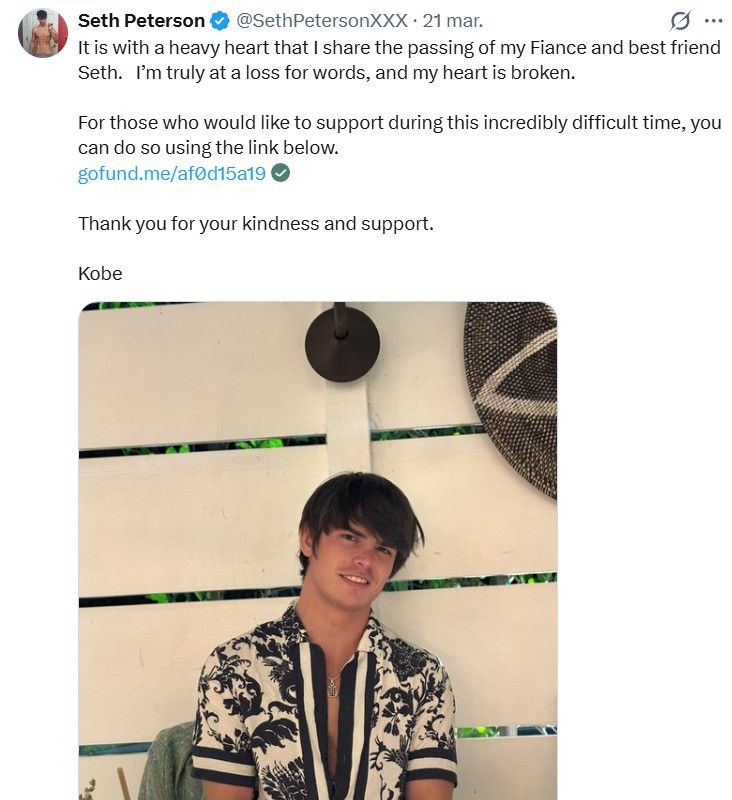Open the @SethPetersonXXX handle
Screen dimensions: 732x800
[x=321, y=21]
